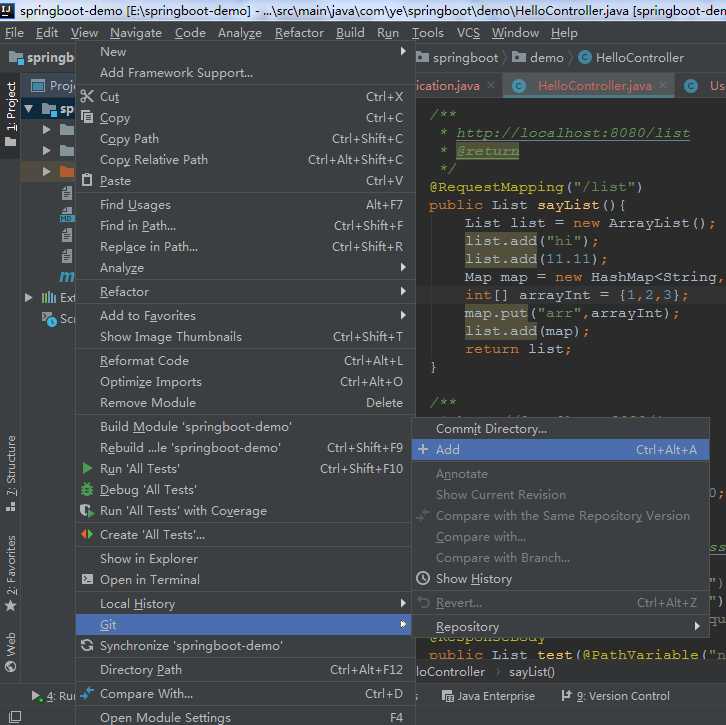Image resolution: width=726 pixels, height=725 pixels.
Task: Click the Open in Terminal icon
Action: pos(87,579)
